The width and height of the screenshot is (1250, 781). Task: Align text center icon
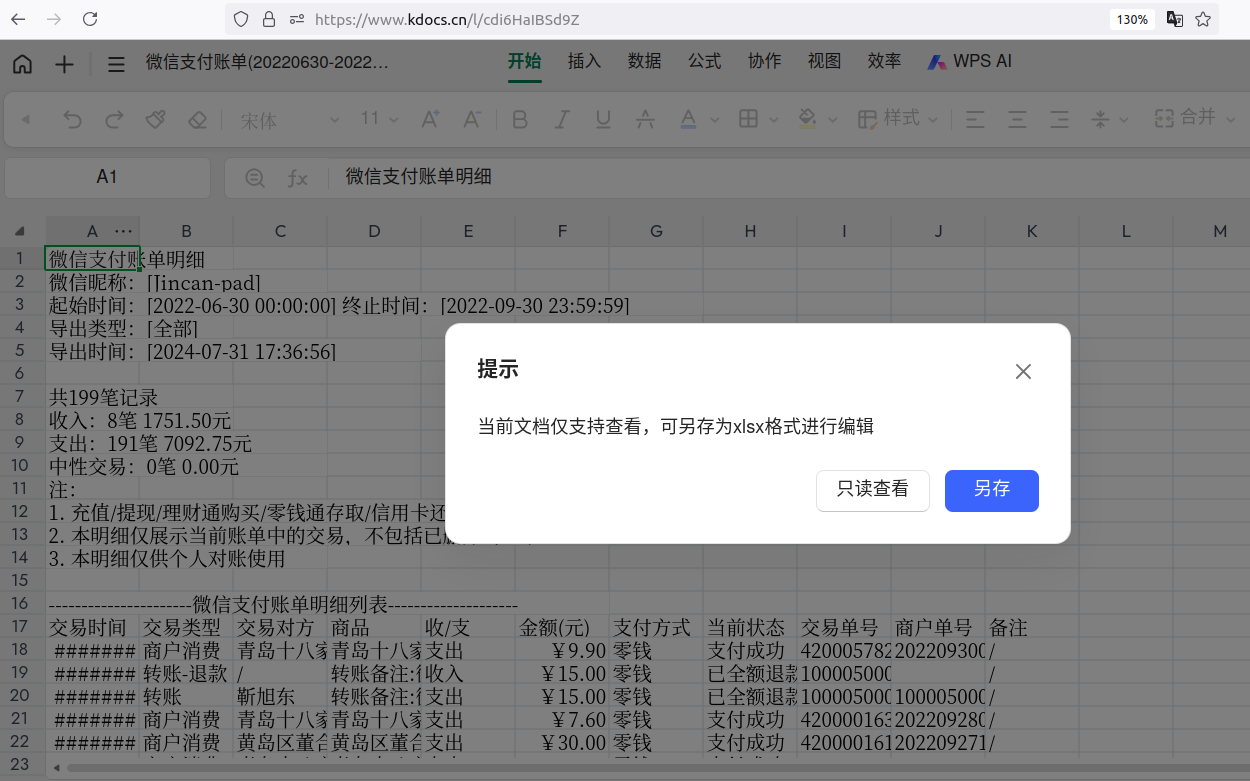(x=1017, y=119)
